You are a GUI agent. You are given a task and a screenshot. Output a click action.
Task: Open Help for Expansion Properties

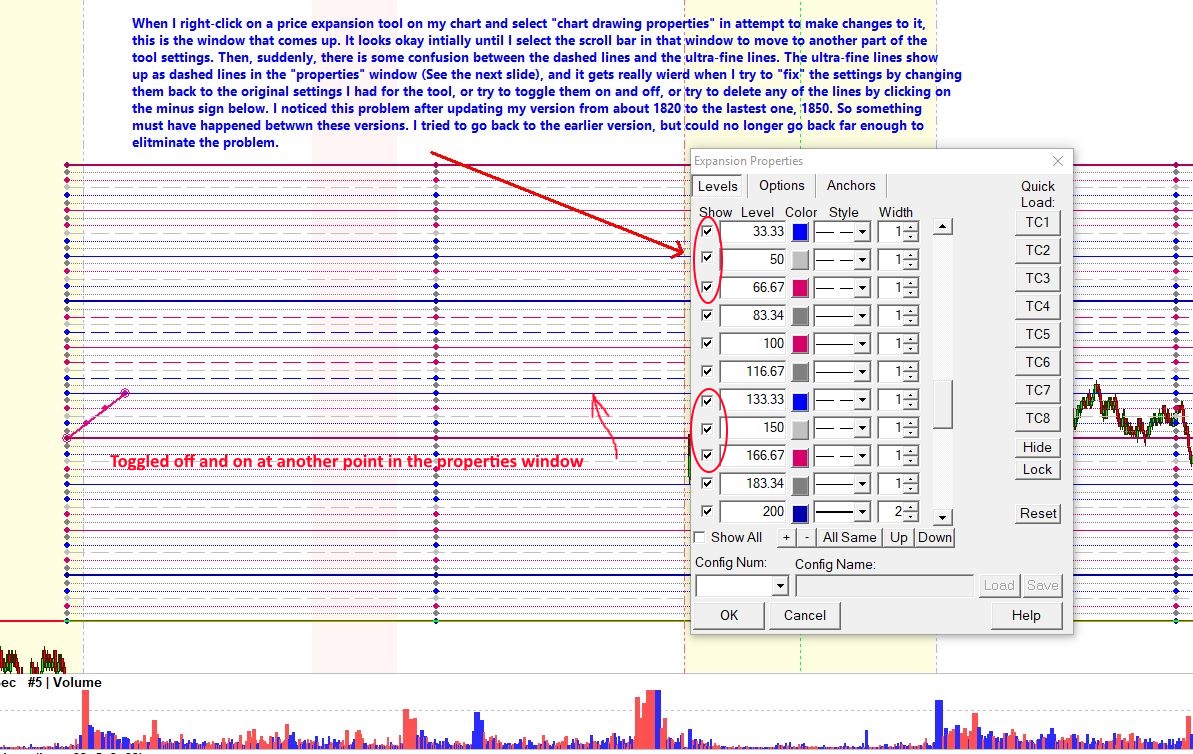pos(1026,616)
